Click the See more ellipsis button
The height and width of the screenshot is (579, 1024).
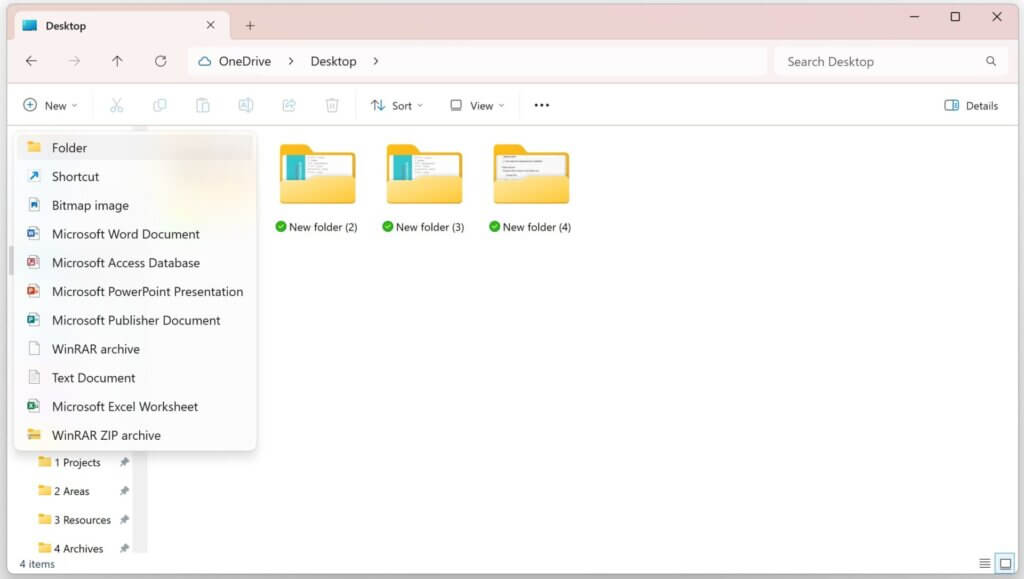(541, 105)
